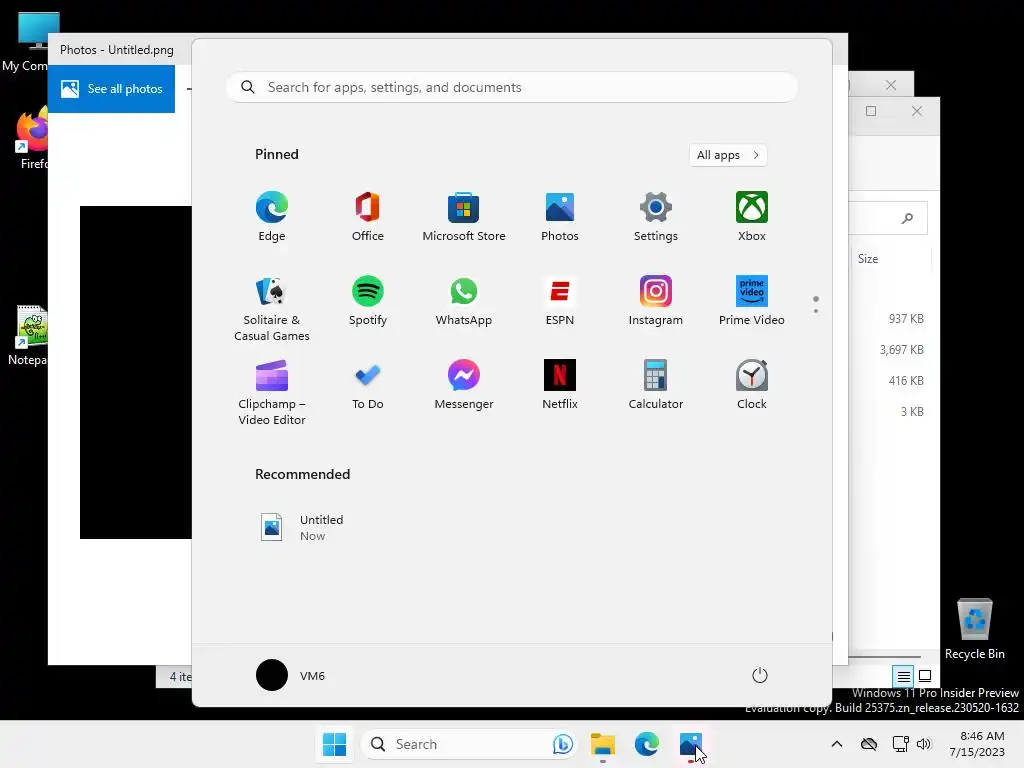Open the taskbar clock and date
The width and height of the screenshot is (1024, 768).
(977, 744)
